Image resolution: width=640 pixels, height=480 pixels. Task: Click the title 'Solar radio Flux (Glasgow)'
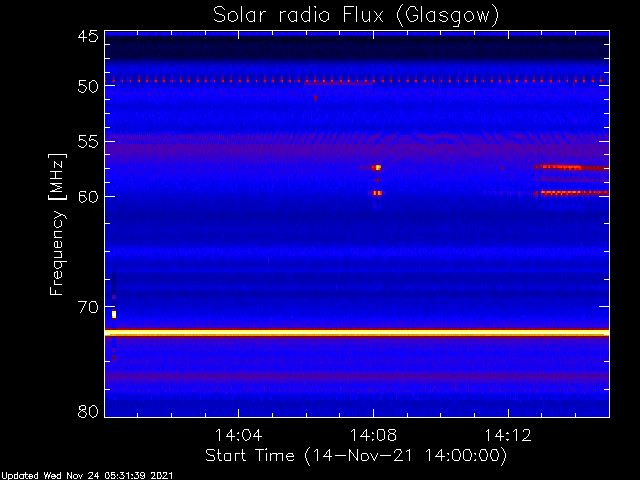(356, 16)
